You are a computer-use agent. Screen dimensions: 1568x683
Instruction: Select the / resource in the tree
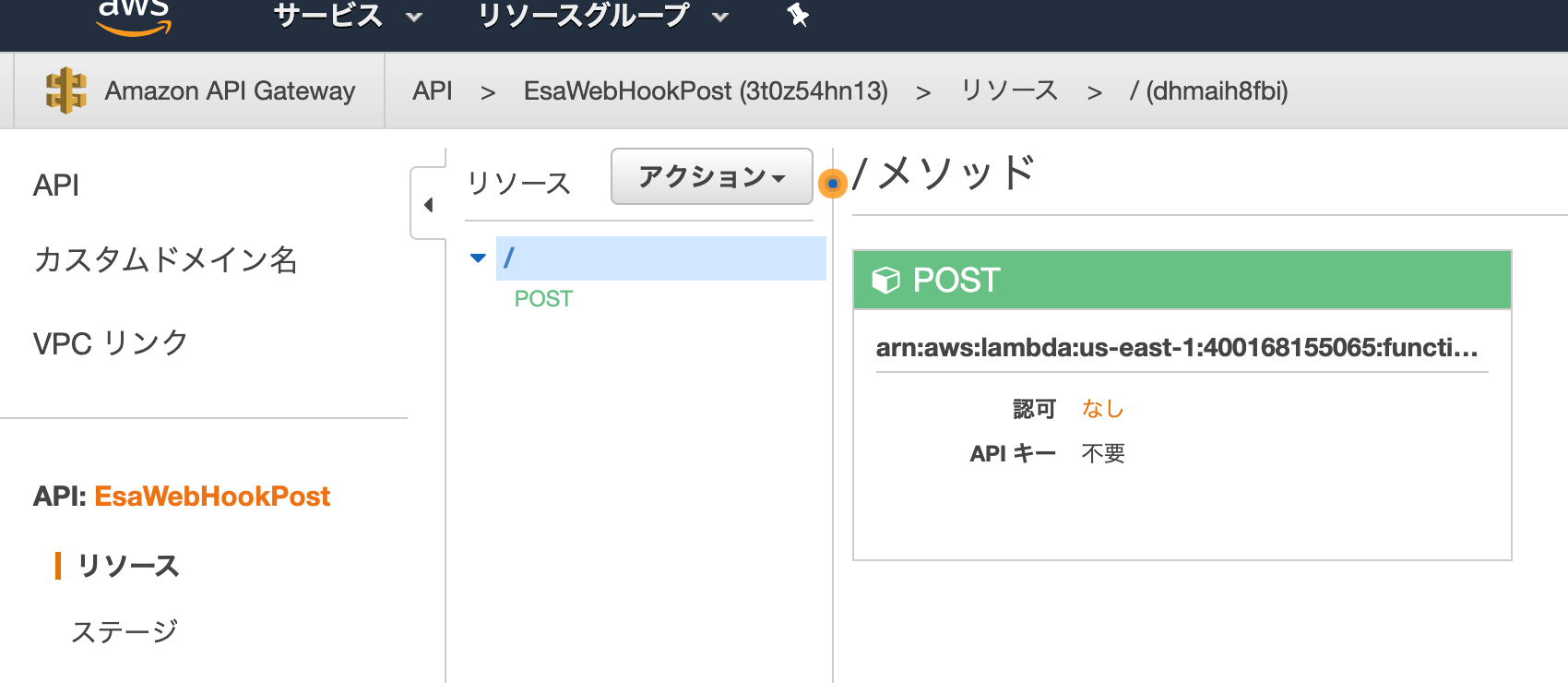pos(660,258)
